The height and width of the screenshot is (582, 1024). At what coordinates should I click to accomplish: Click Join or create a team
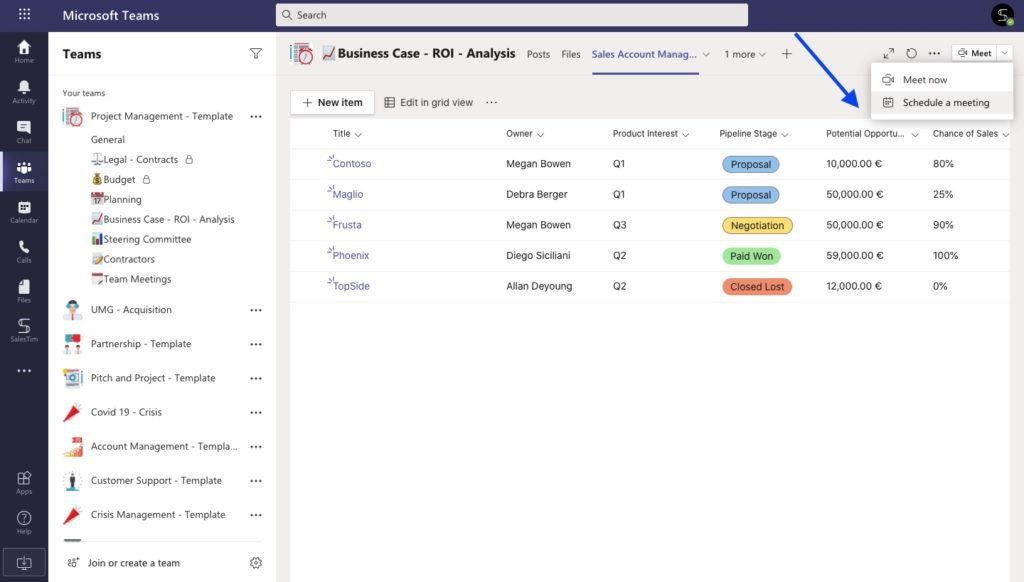[124, 562]
